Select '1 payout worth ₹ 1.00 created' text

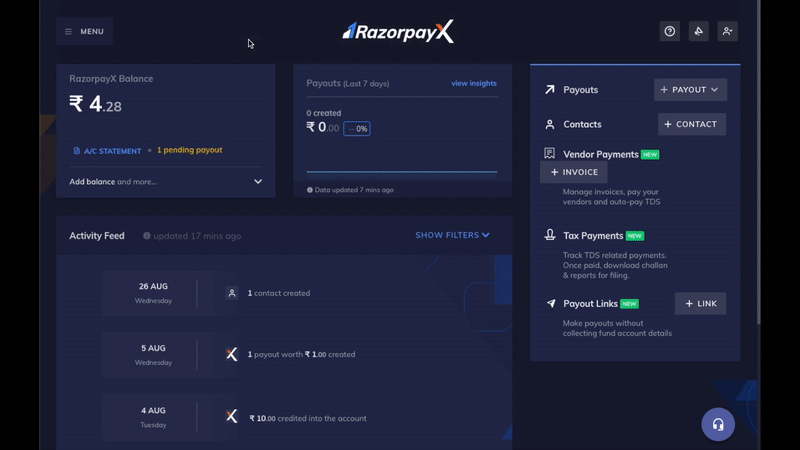pos(301,354)
